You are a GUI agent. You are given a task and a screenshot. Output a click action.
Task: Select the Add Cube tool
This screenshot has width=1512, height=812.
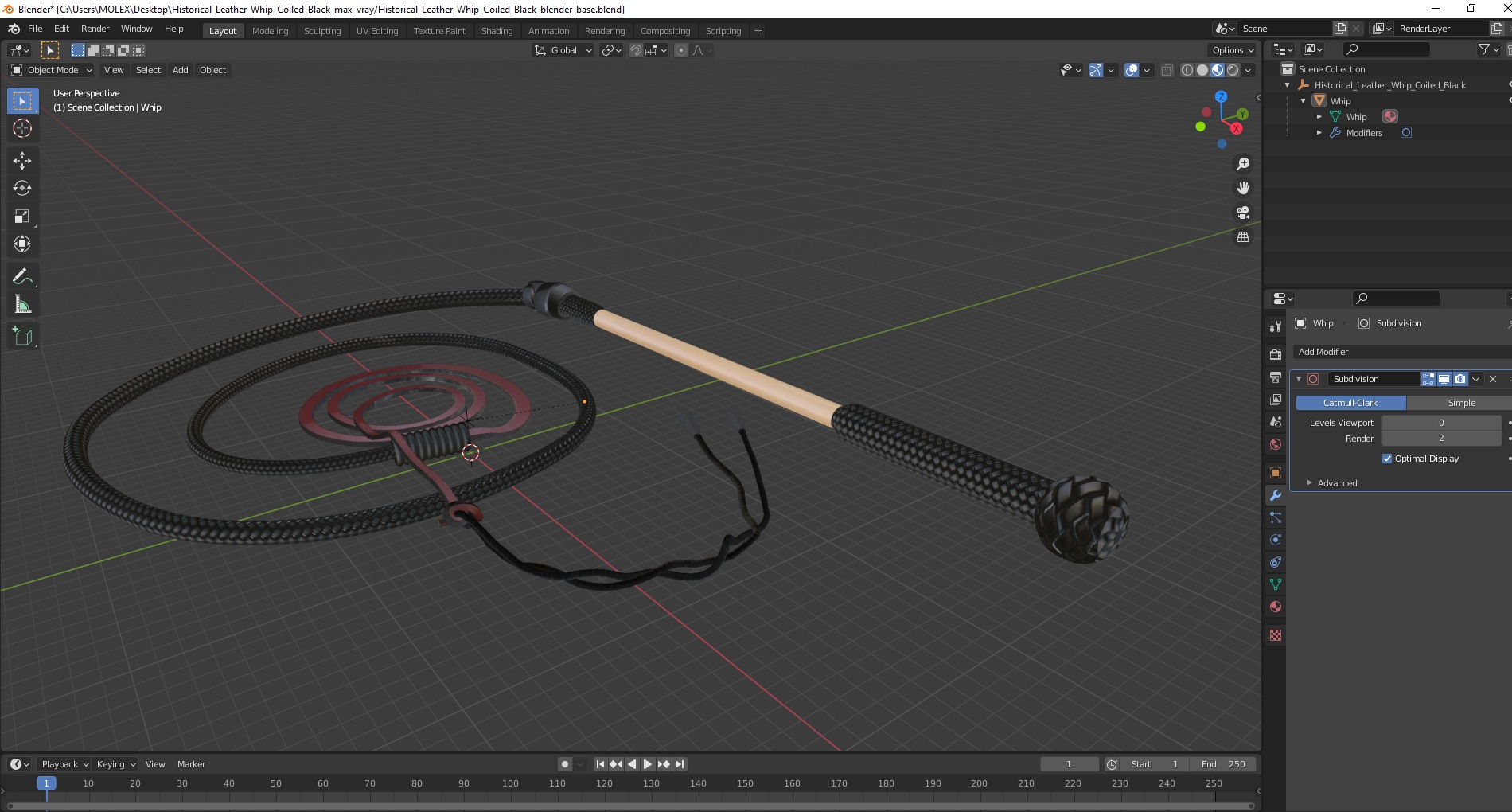tap(22, 336)
